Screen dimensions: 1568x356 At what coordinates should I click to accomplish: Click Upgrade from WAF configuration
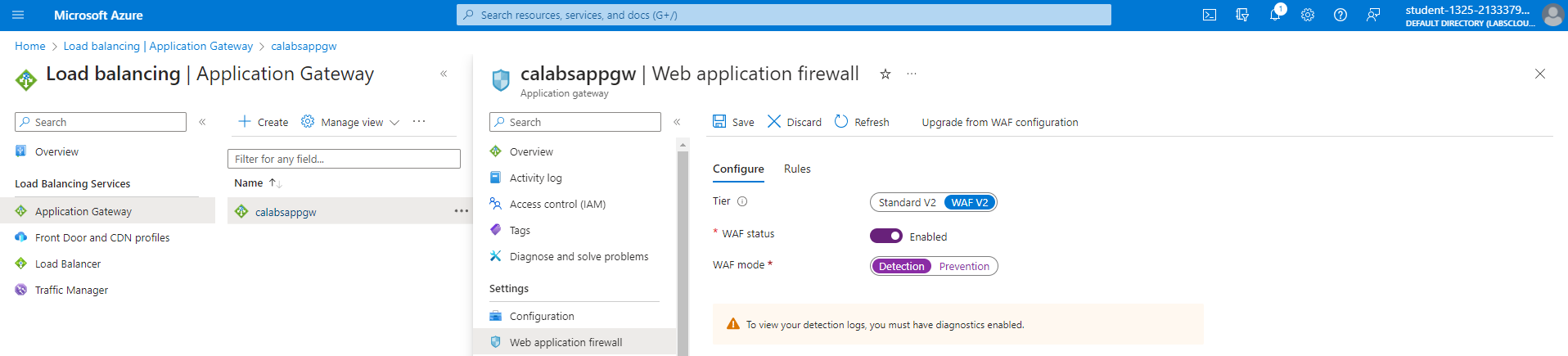coord(1000,122)
